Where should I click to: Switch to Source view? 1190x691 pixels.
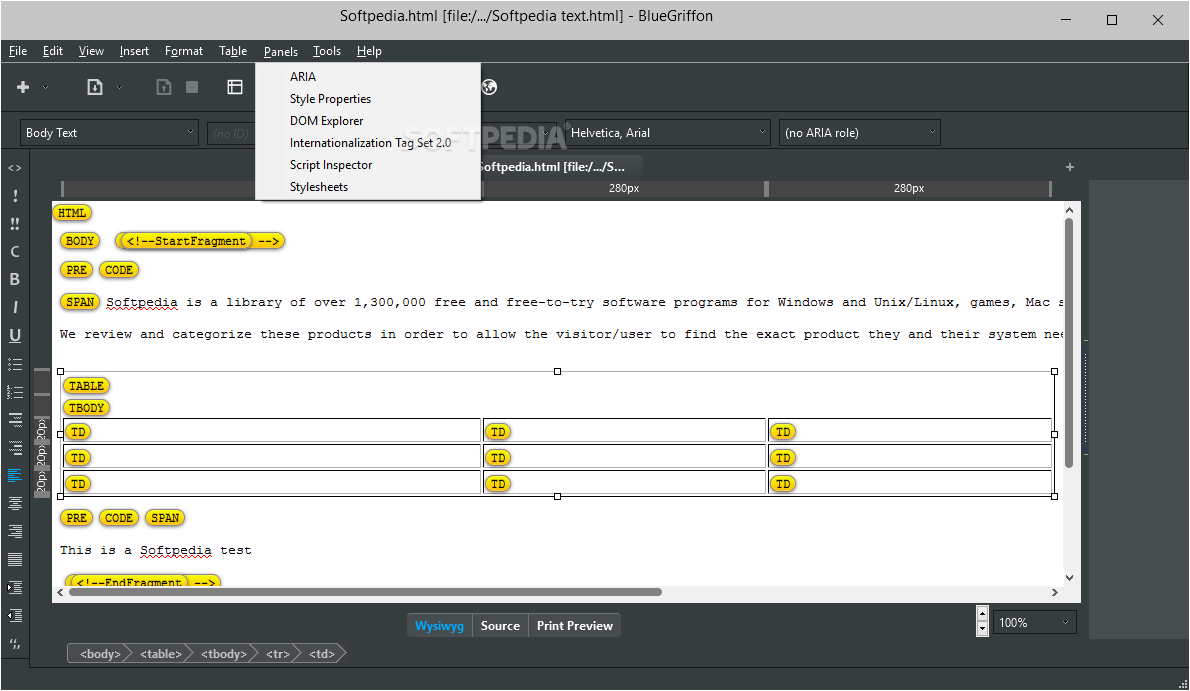coord(500,626)
